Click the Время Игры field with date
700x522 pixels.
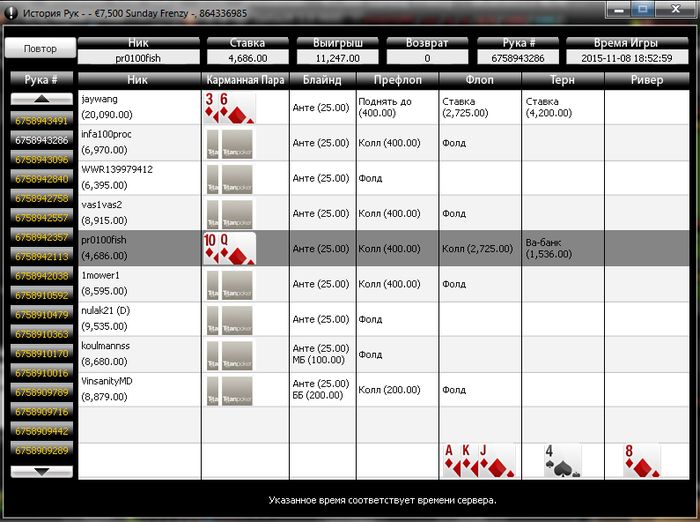pos(627,58)
